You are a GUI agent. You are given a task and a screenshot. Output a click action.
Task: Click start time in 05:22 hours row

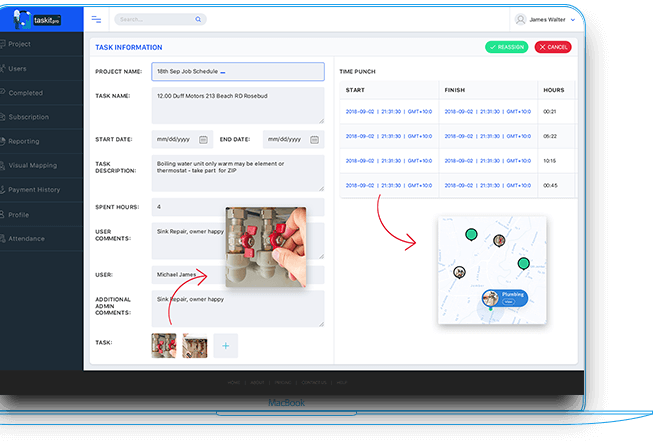(389, 136)
